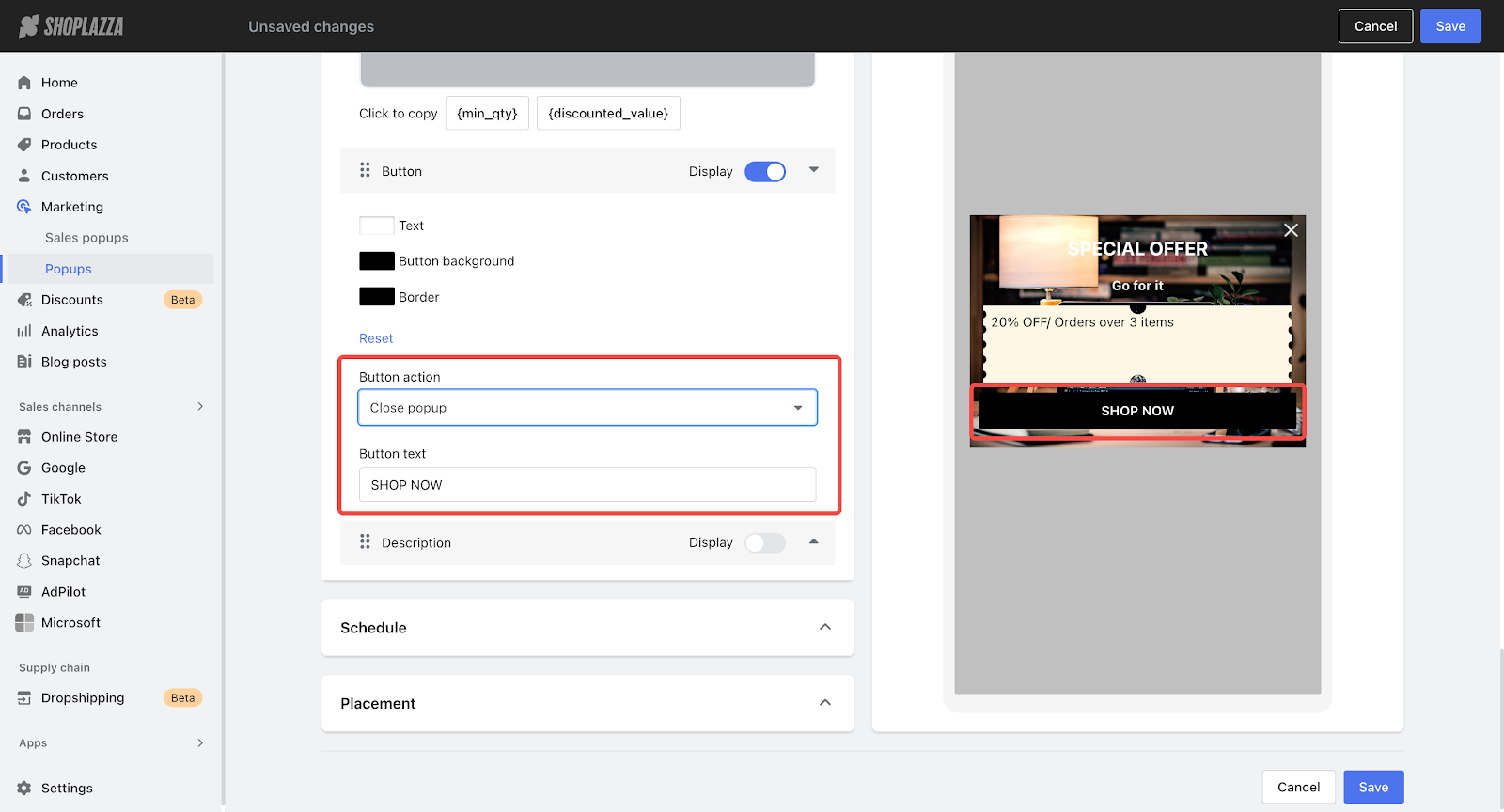Click the Orders inbox icon
This screenshot has height=812, width=1504.
24,114
